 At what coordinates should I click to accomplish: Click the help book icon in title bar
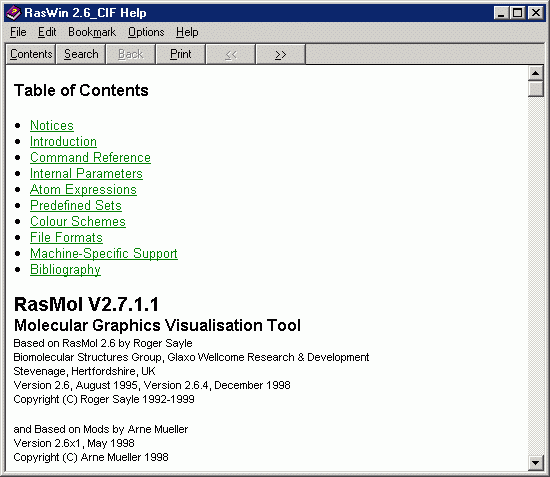[13, 13]
